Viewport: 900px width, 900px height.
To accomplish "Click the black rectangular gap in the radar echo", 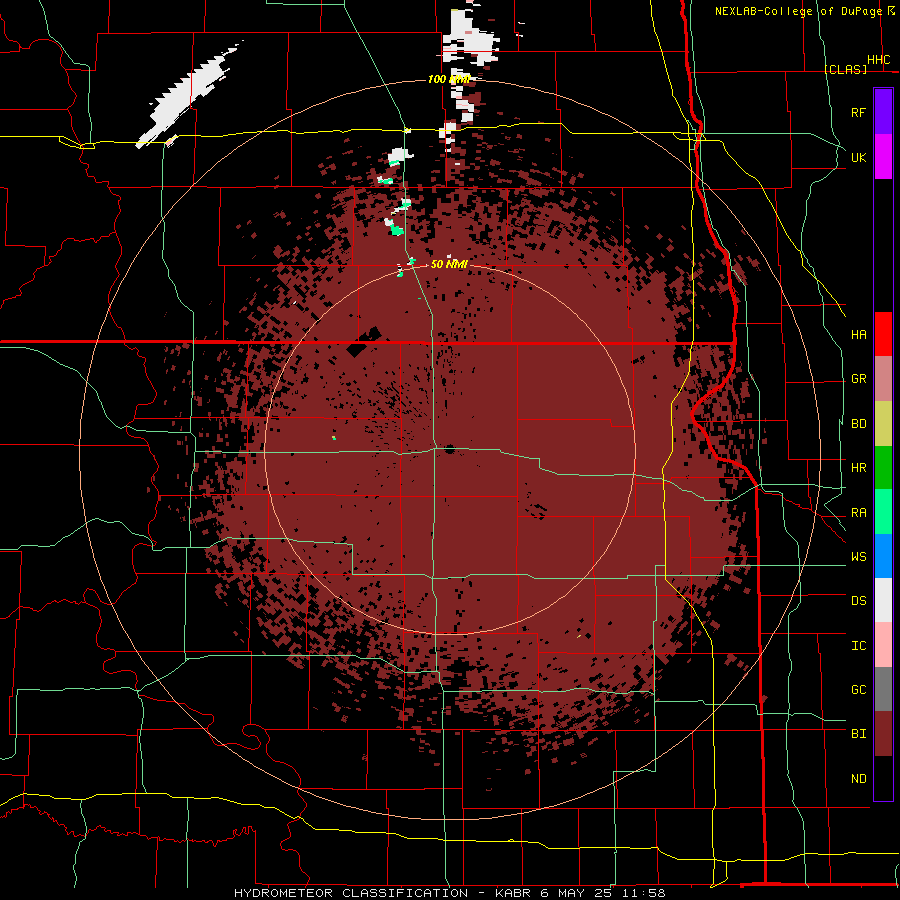I will point(364,342).
